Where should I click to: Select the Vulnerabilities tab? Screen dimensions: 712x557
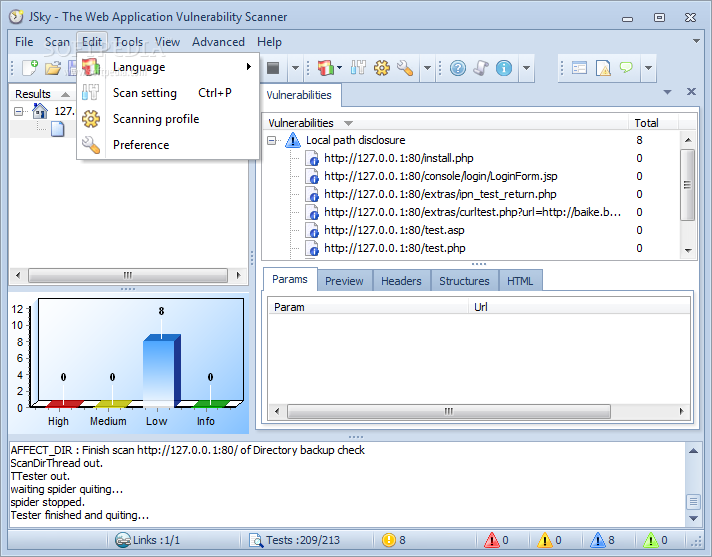(299, 95)
